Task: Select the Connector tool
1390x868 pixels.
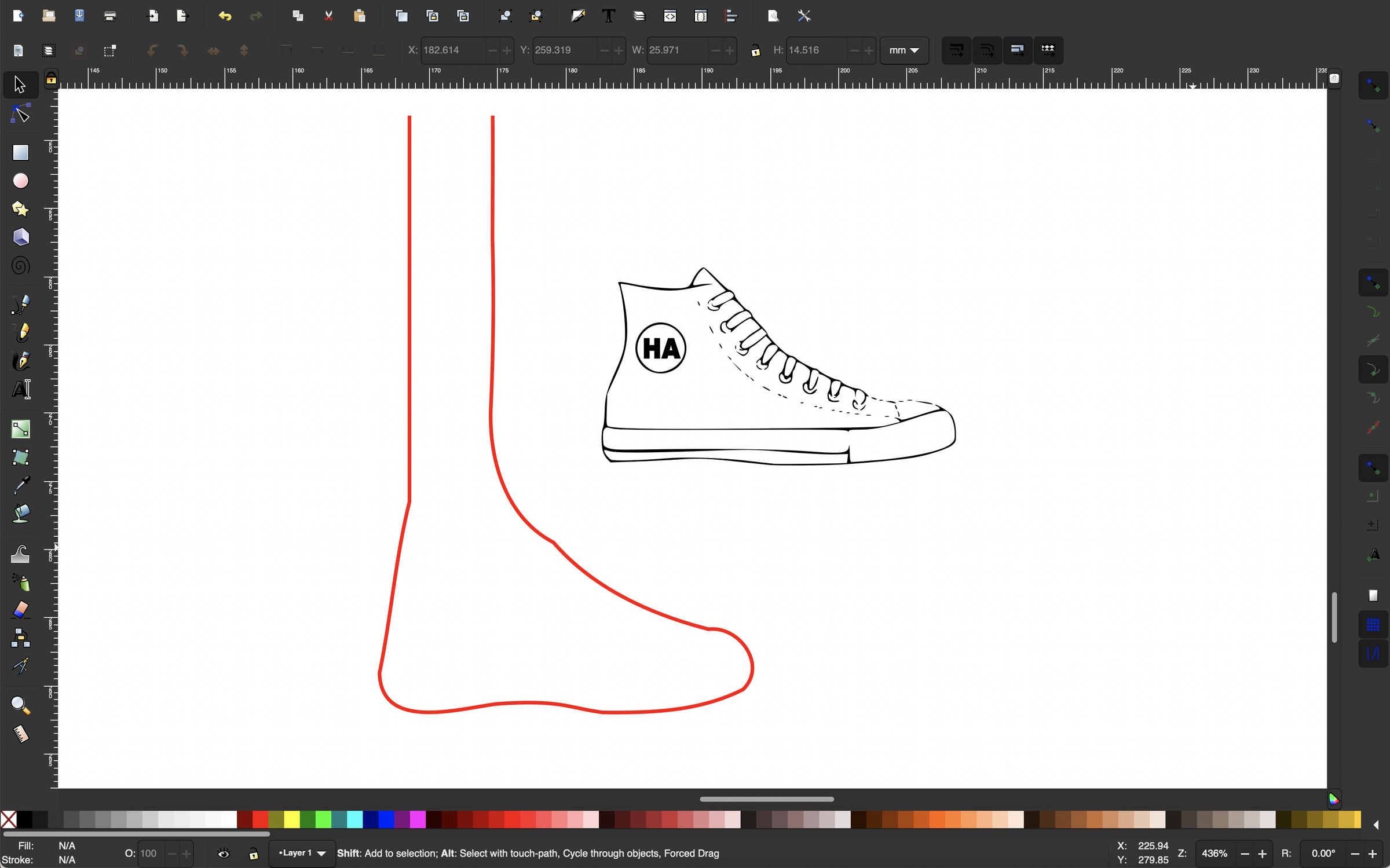Action: point(21,638)
